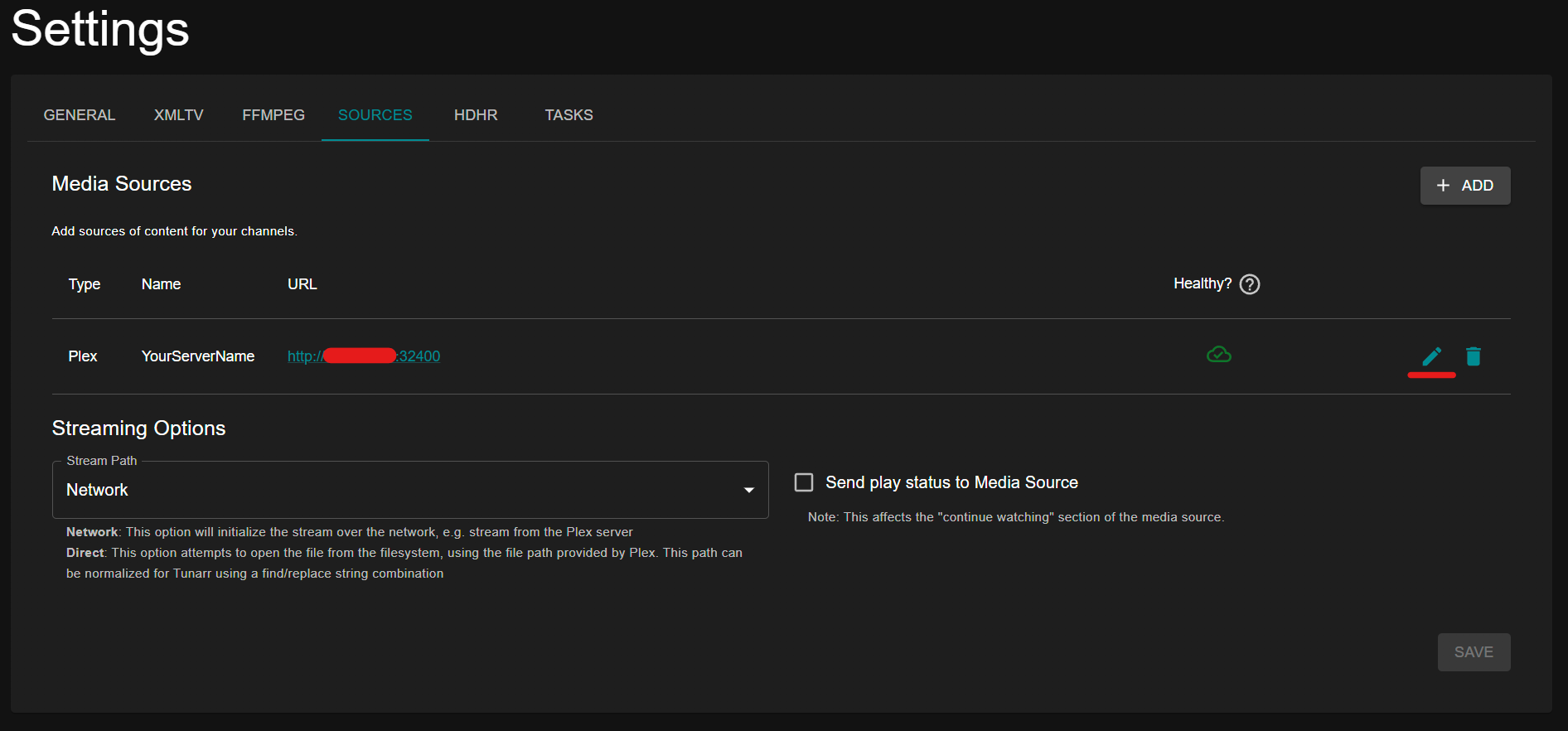The height and width of the screenshot is (731, 1568).
Task: Click the Network value in Stream Path
Action: point(97,490)
